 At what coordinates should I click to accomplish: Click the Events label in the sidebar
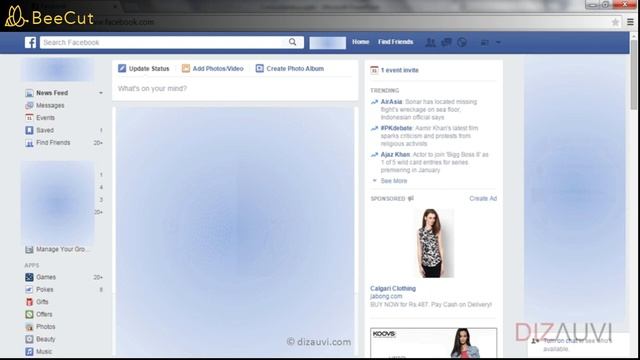pos(45,118)
